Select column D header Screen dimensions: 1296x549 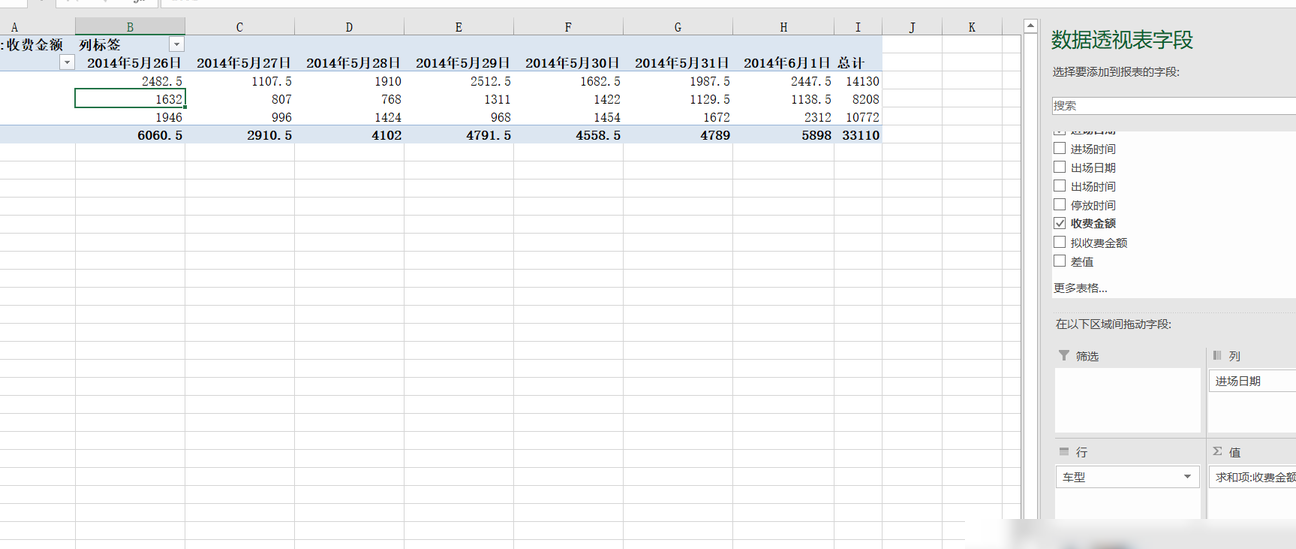pyautogui.click(x=349, y=27)
